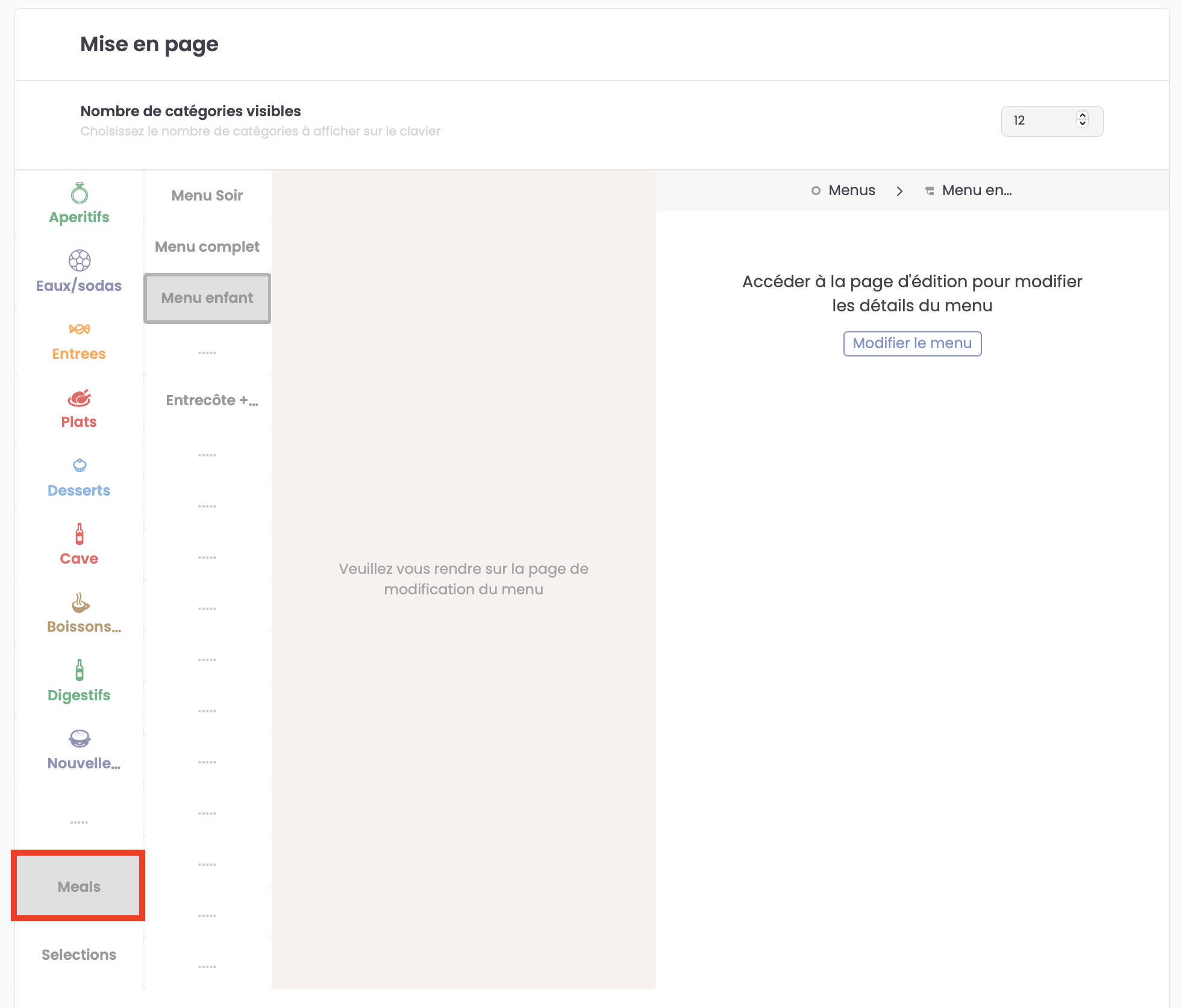This screenshot has height=1008, width=1182.
Task: Select the Entrecôte +… item
Action: [211, 400]
